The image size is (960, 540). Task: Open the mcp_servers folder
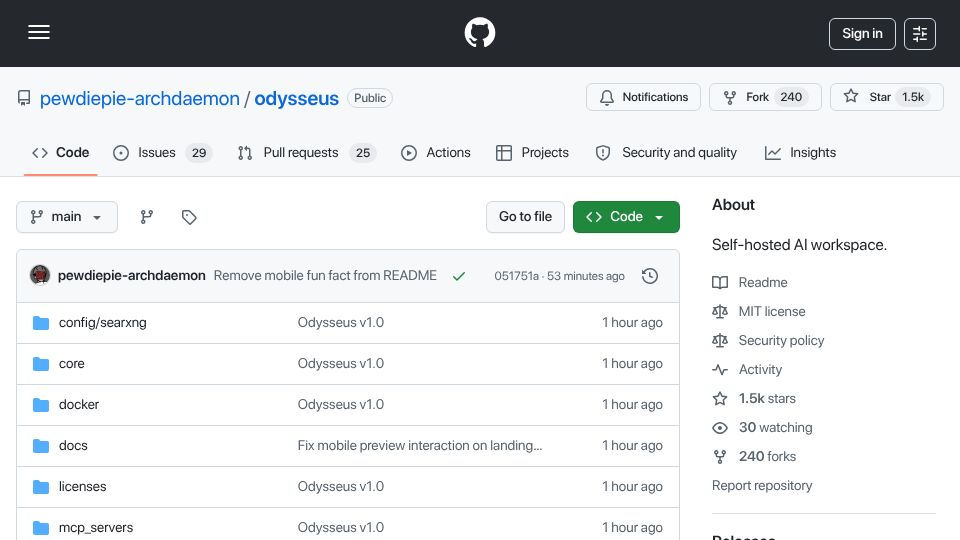coord(96,528)
